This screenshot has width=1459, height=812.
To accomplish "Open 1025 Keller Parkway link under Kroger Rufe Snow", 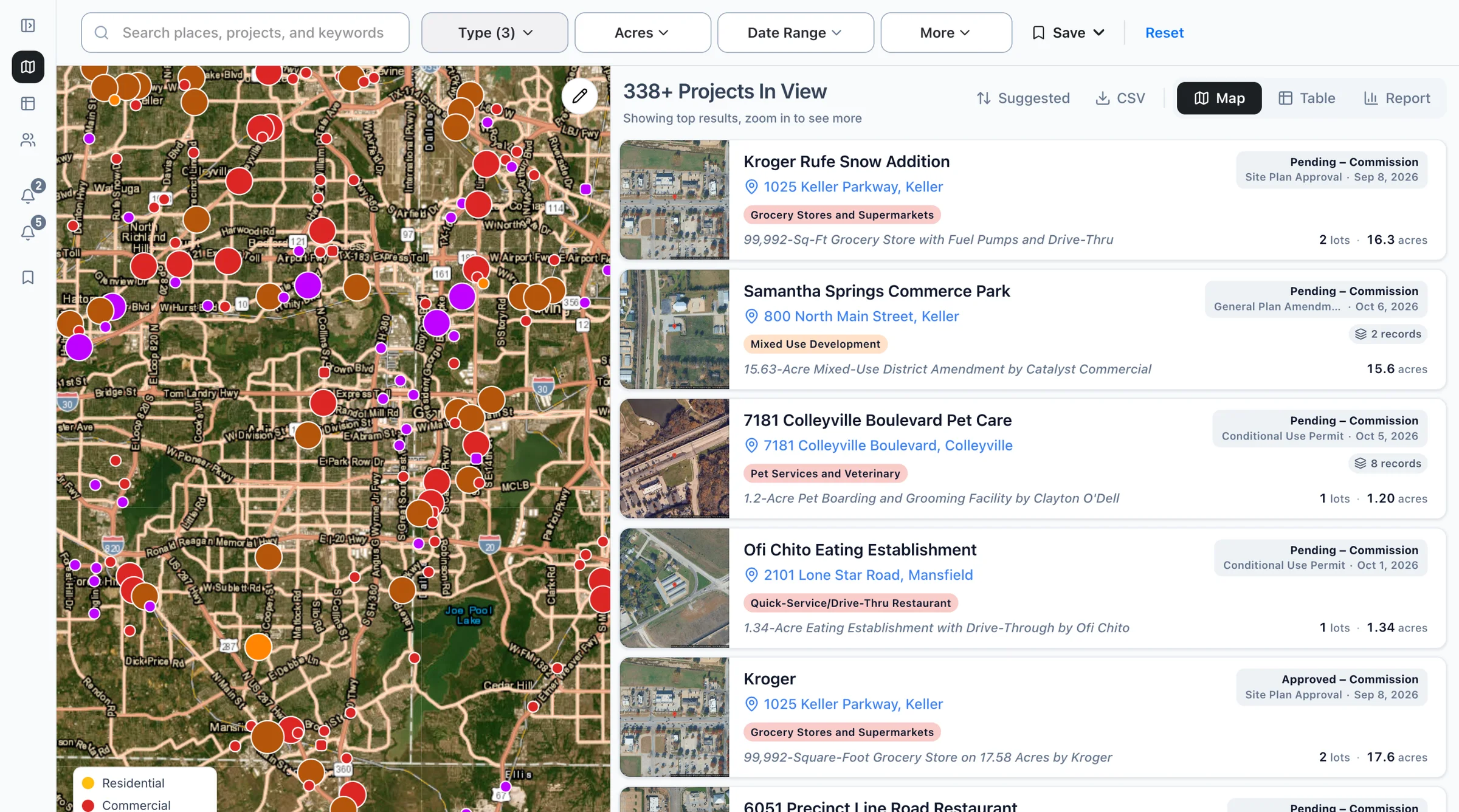I will (x=853, y=187).
